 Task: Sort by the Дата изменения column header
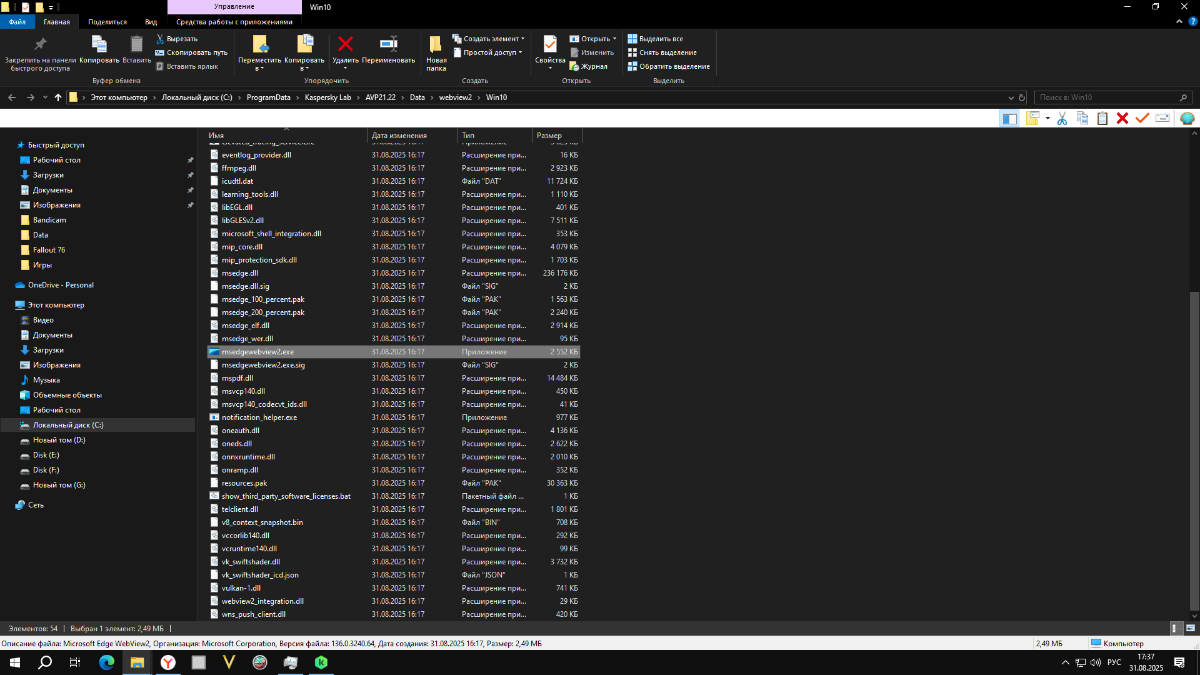point(413,135)
